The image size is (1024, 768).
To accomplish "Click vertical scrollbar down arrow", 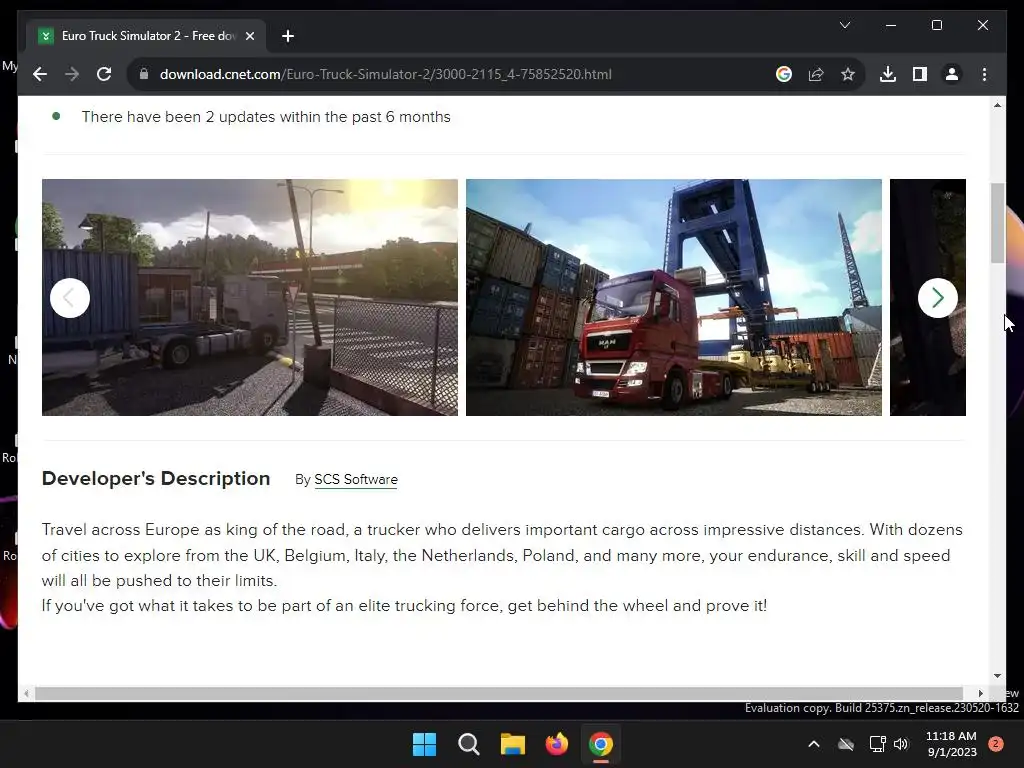I will click(x=997, y=676).
